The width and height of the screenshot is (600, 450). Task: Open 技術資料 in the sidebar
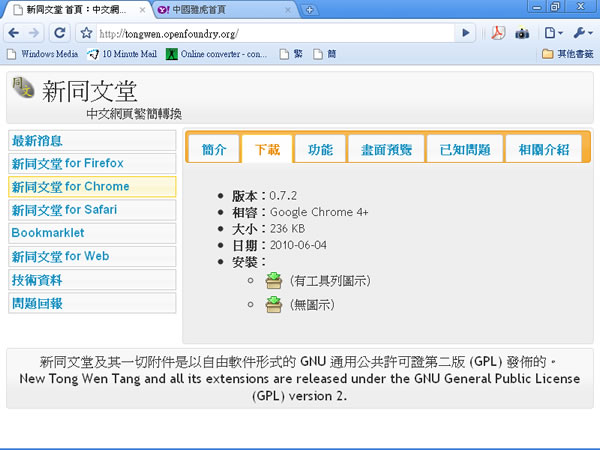click(x=92, y=280)
